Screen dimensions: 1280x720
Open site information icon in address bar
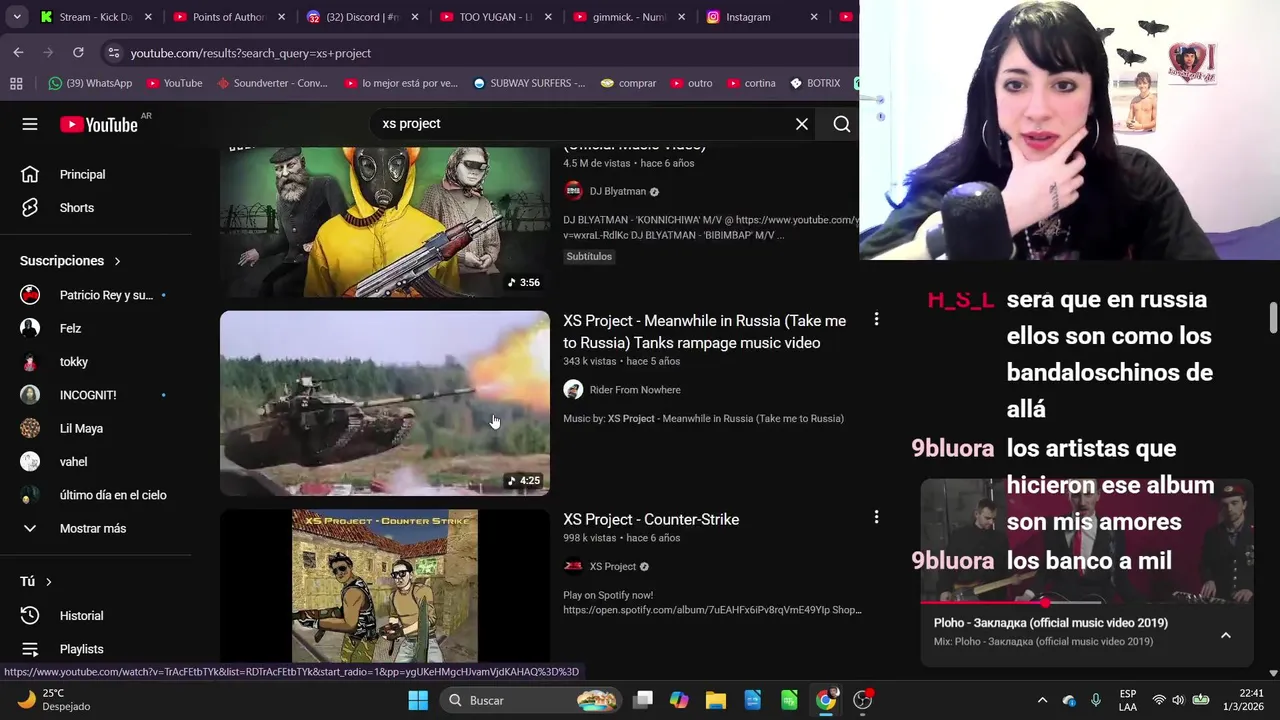pyautogui.click(x=113, y=53)
